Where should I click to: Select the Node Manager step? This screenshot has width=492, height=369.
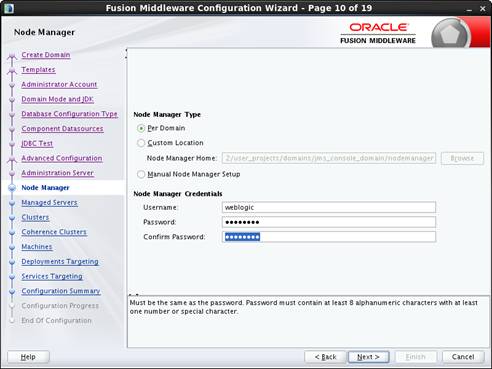(x=45, y=188)
